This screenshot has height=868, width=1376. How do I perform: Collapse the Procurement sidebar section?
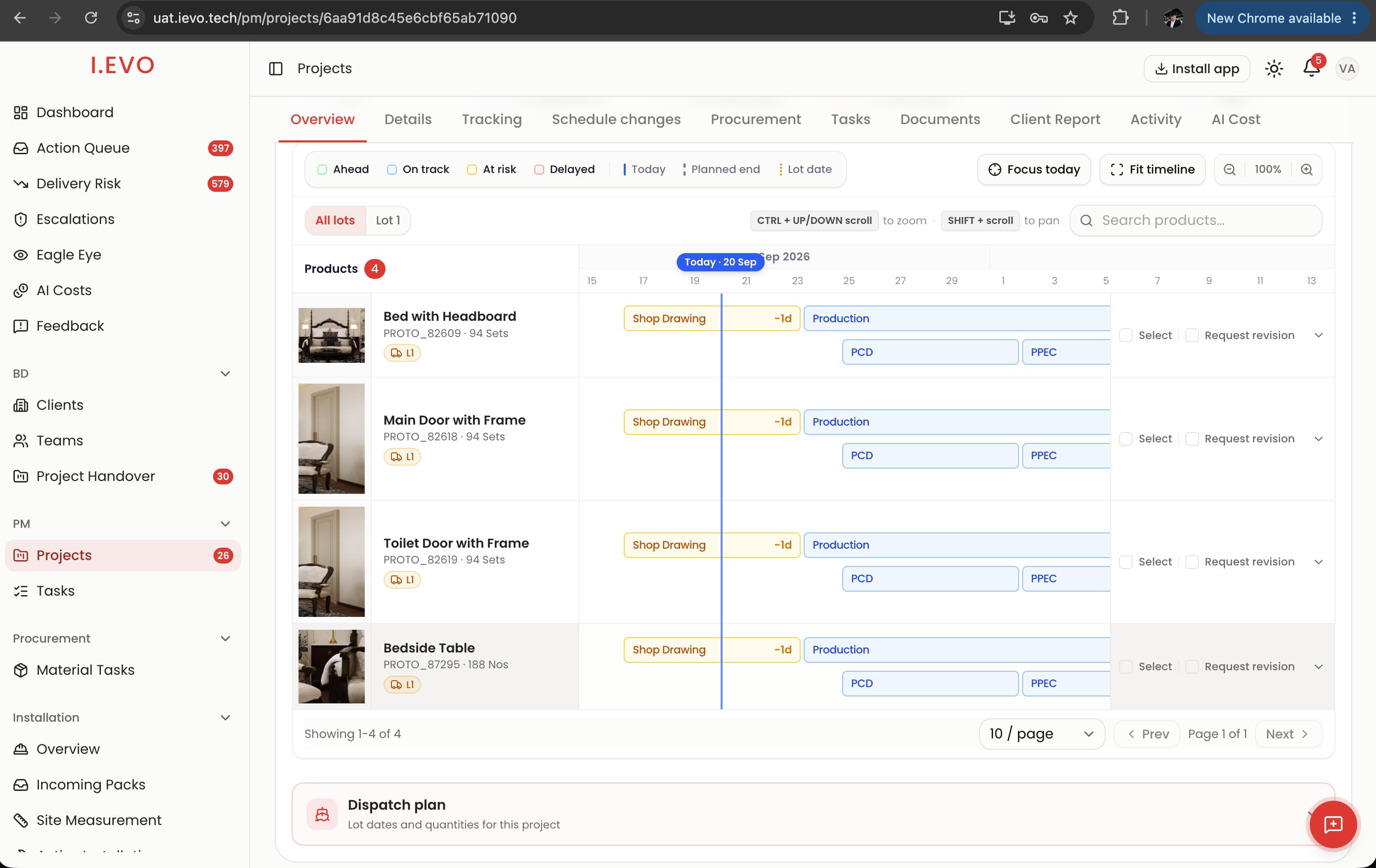coord(225,639)
